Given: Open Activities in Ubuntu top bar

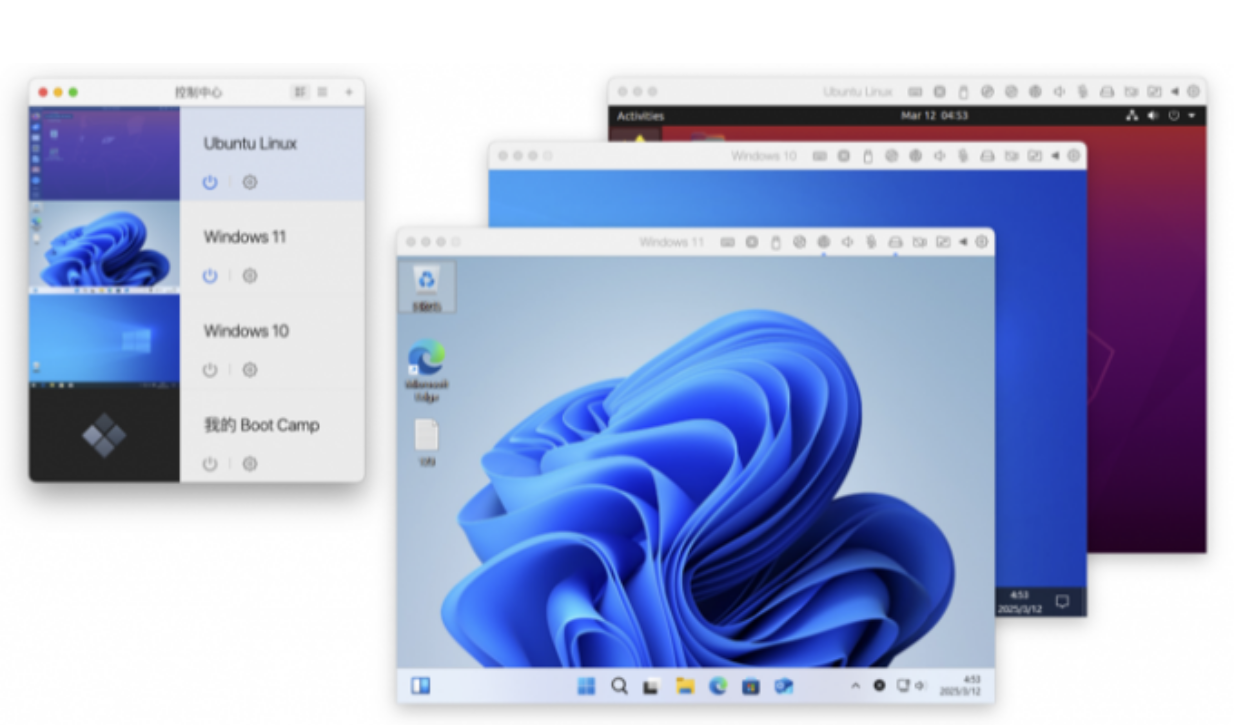Looking at the screenshot, I should (640, 116).
